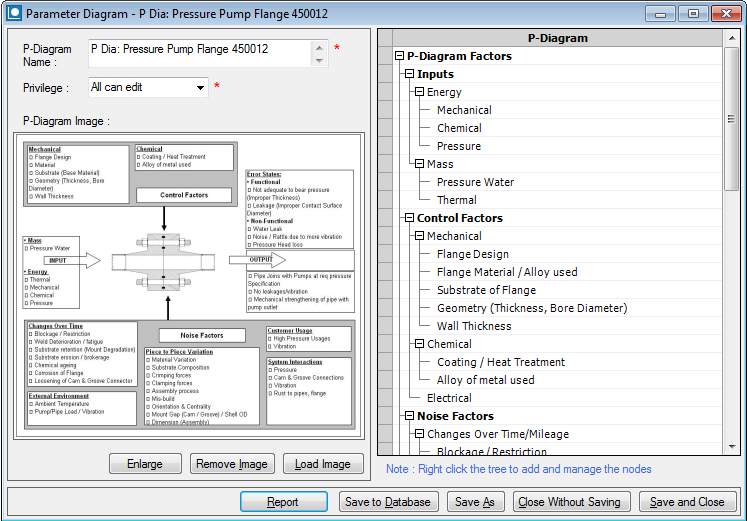
Task: Click the P-Diagram image thumbnail
Action: 189,286
